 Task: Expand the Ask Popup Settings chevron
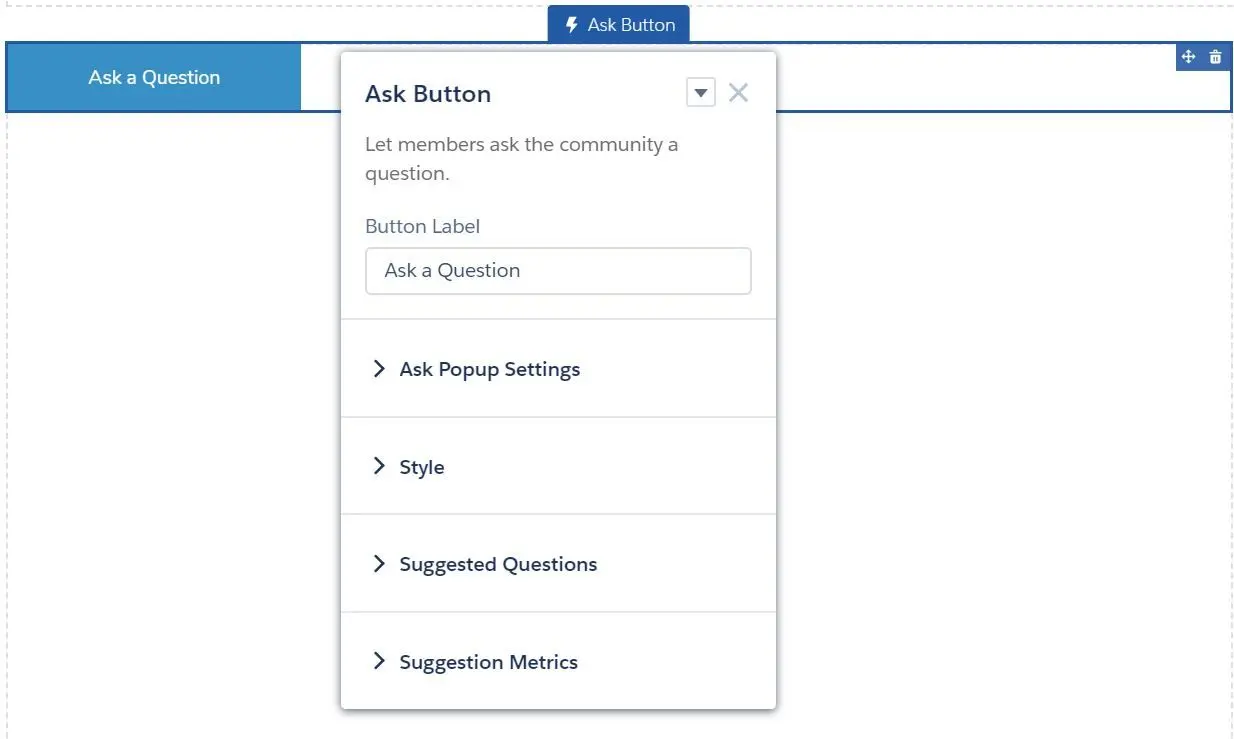[379, 369]
